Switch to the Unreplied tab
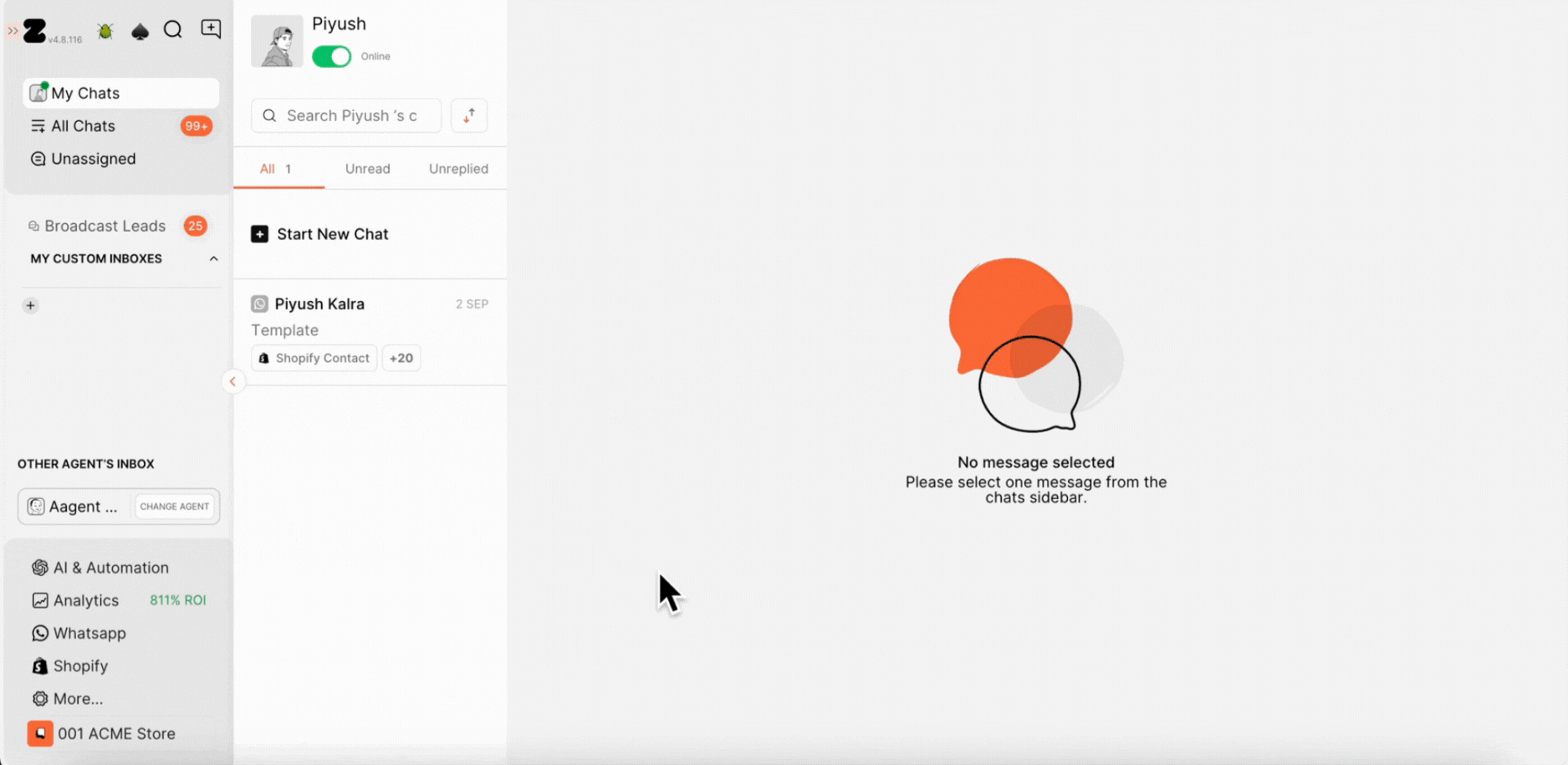Image resolution: width=1568 pixels, height=765 pixels. [458, 169]
